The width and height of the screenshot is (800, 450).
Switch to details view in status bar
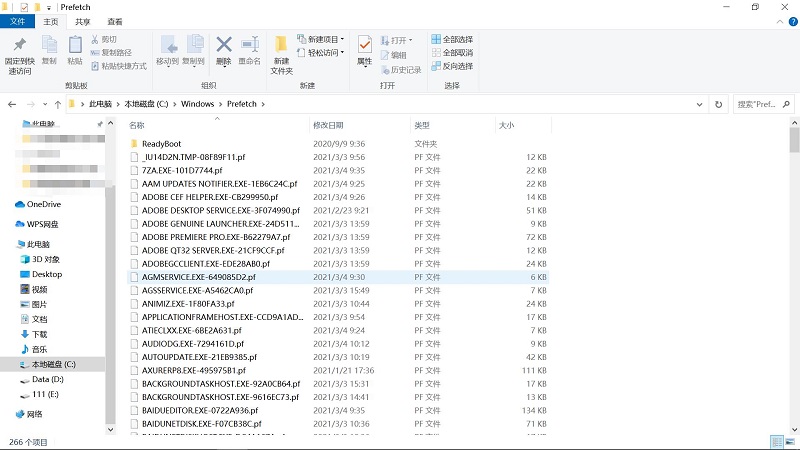tap(776, 441)
